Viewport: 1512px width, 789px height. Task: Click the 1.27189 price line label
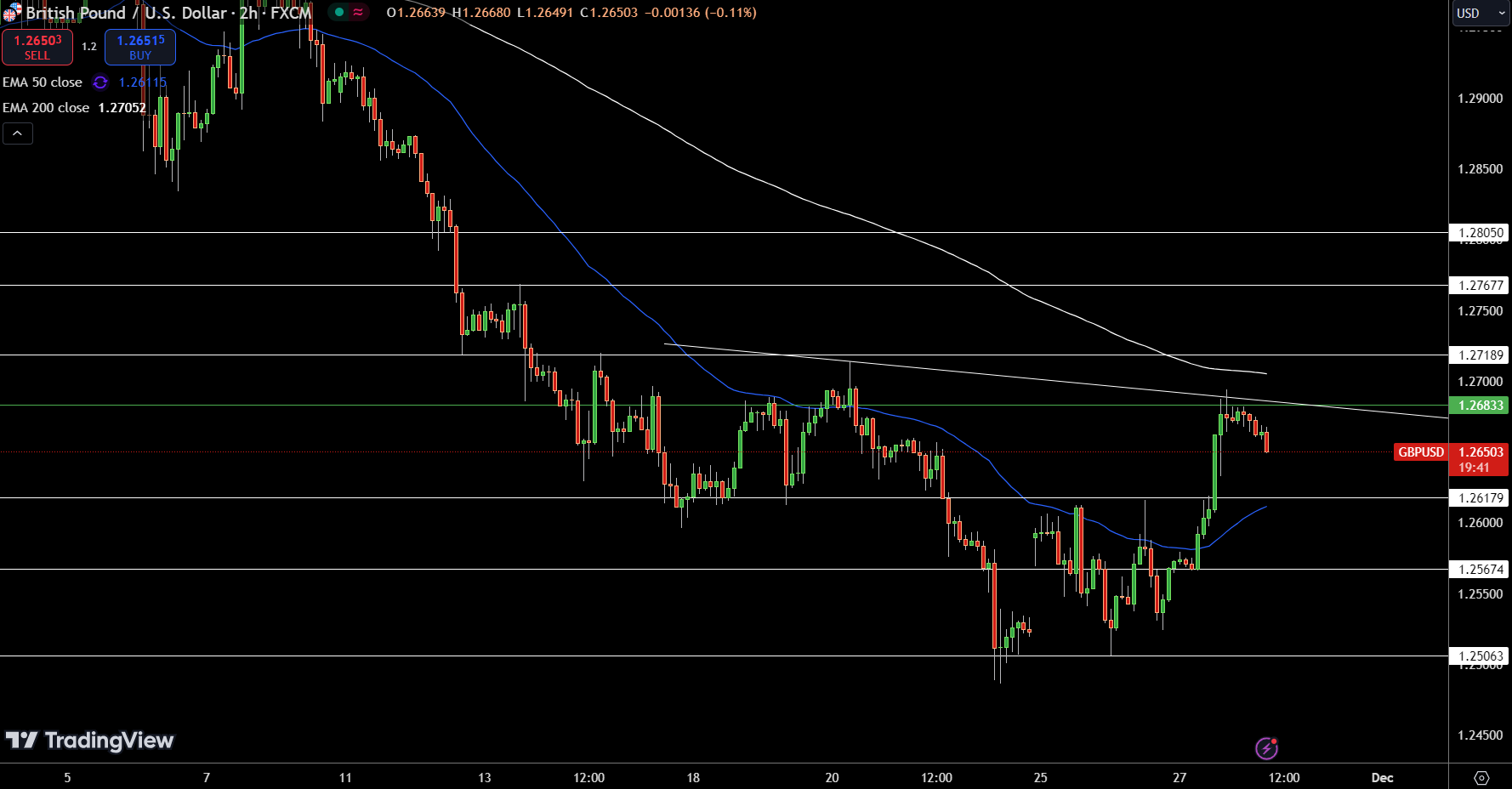point(1481,355)
